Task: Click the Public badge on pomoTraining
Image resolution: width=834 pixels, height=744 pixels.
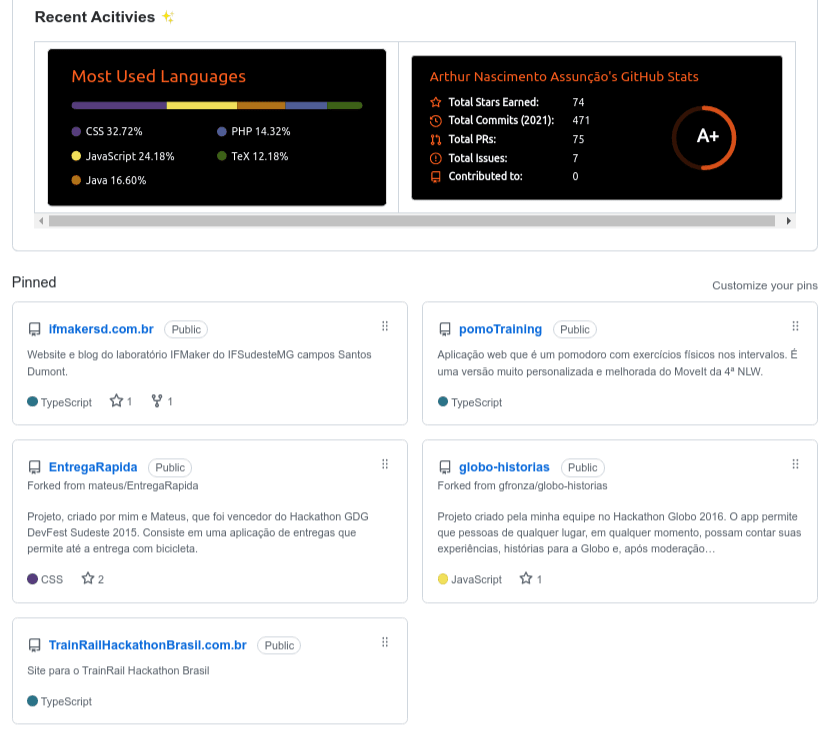Action: pos(575,330)
